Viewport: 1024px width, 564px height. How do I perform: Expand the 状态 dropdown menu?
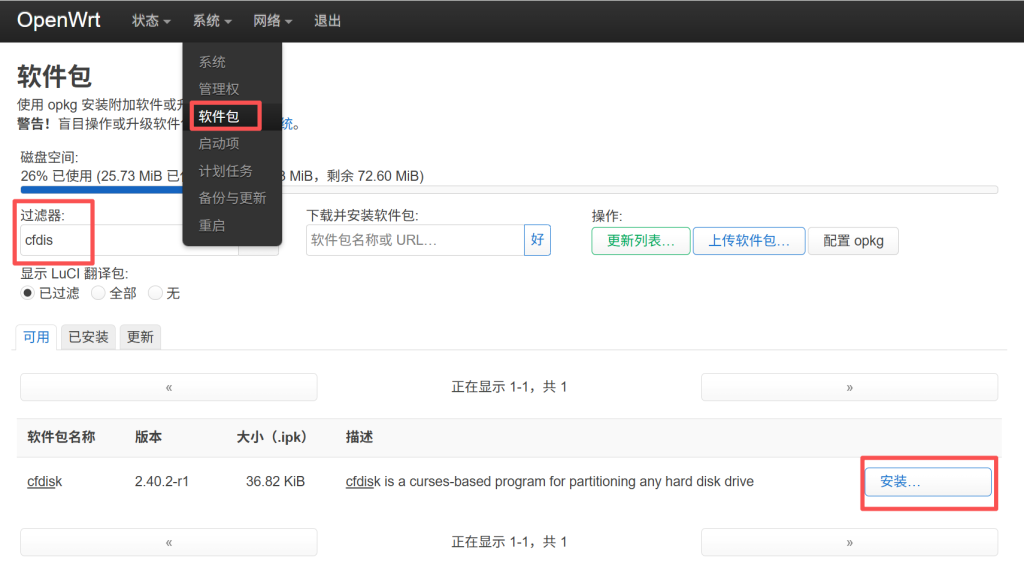click(151, 21)
